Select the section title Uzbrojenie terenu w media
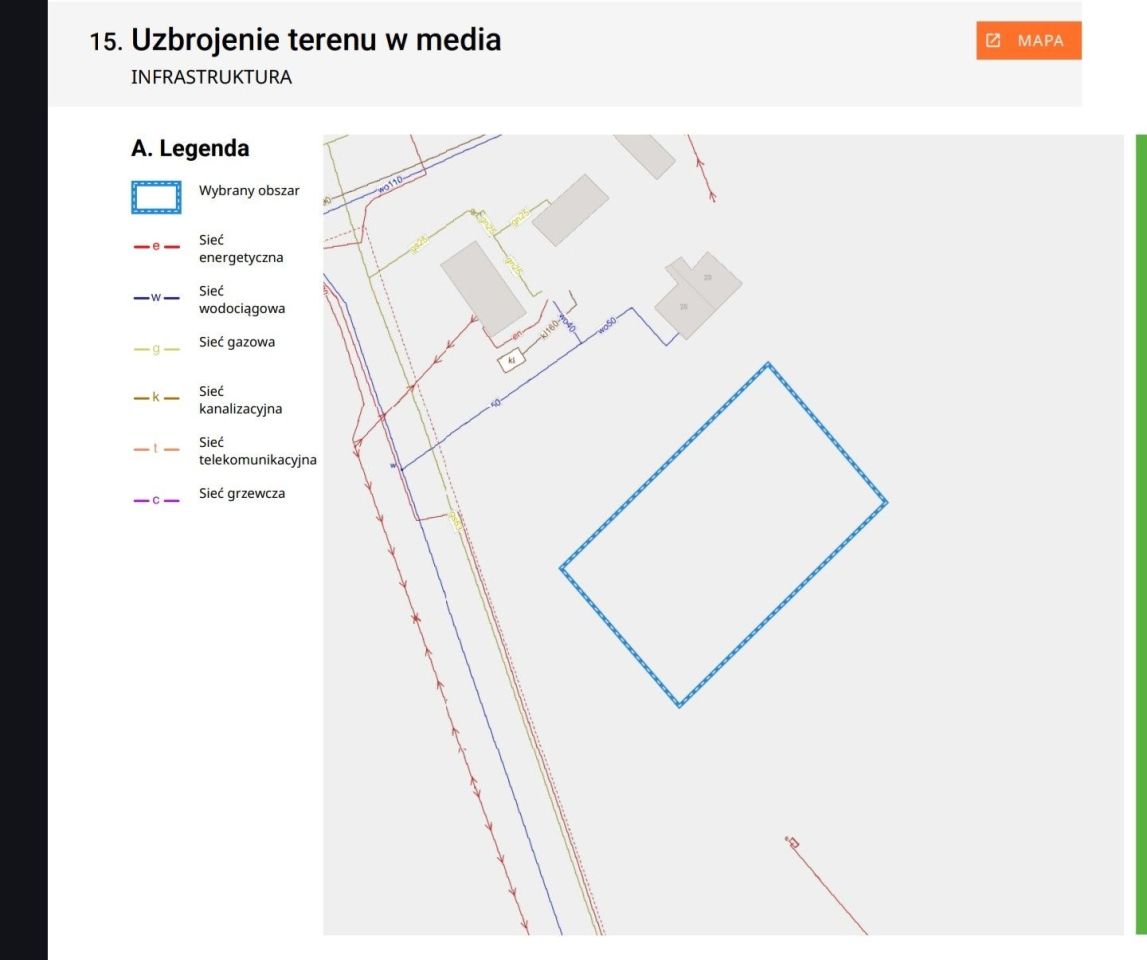Viewport: 1147px width, 960px height. pos(316,40)
